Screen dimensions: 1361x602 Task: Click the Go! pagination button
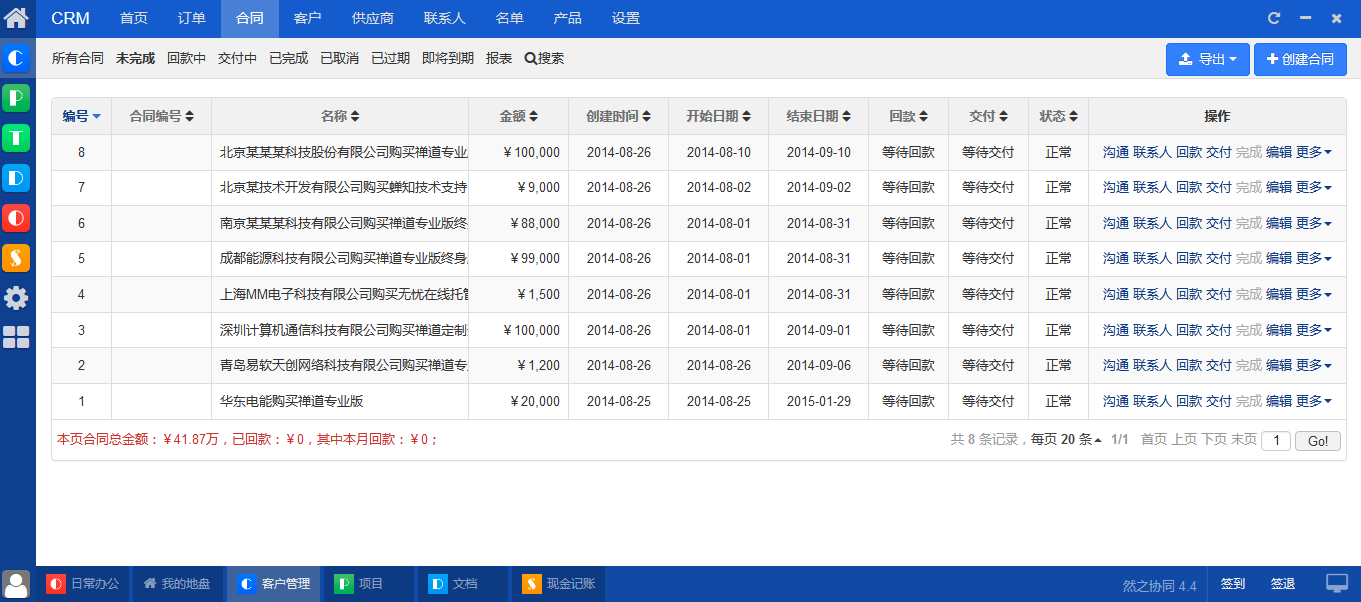(1318, 441)
